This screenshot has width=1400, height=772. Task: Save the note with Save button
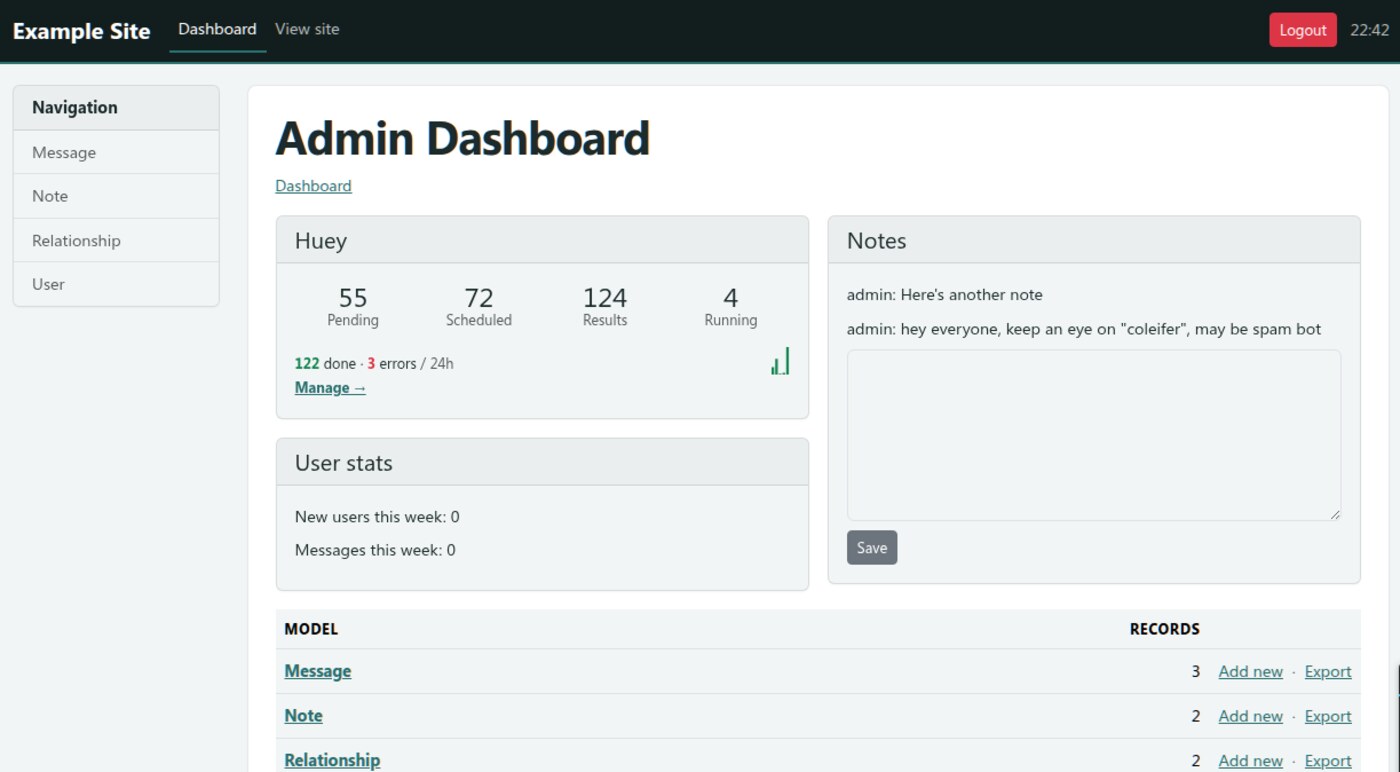tap(872, 547)
